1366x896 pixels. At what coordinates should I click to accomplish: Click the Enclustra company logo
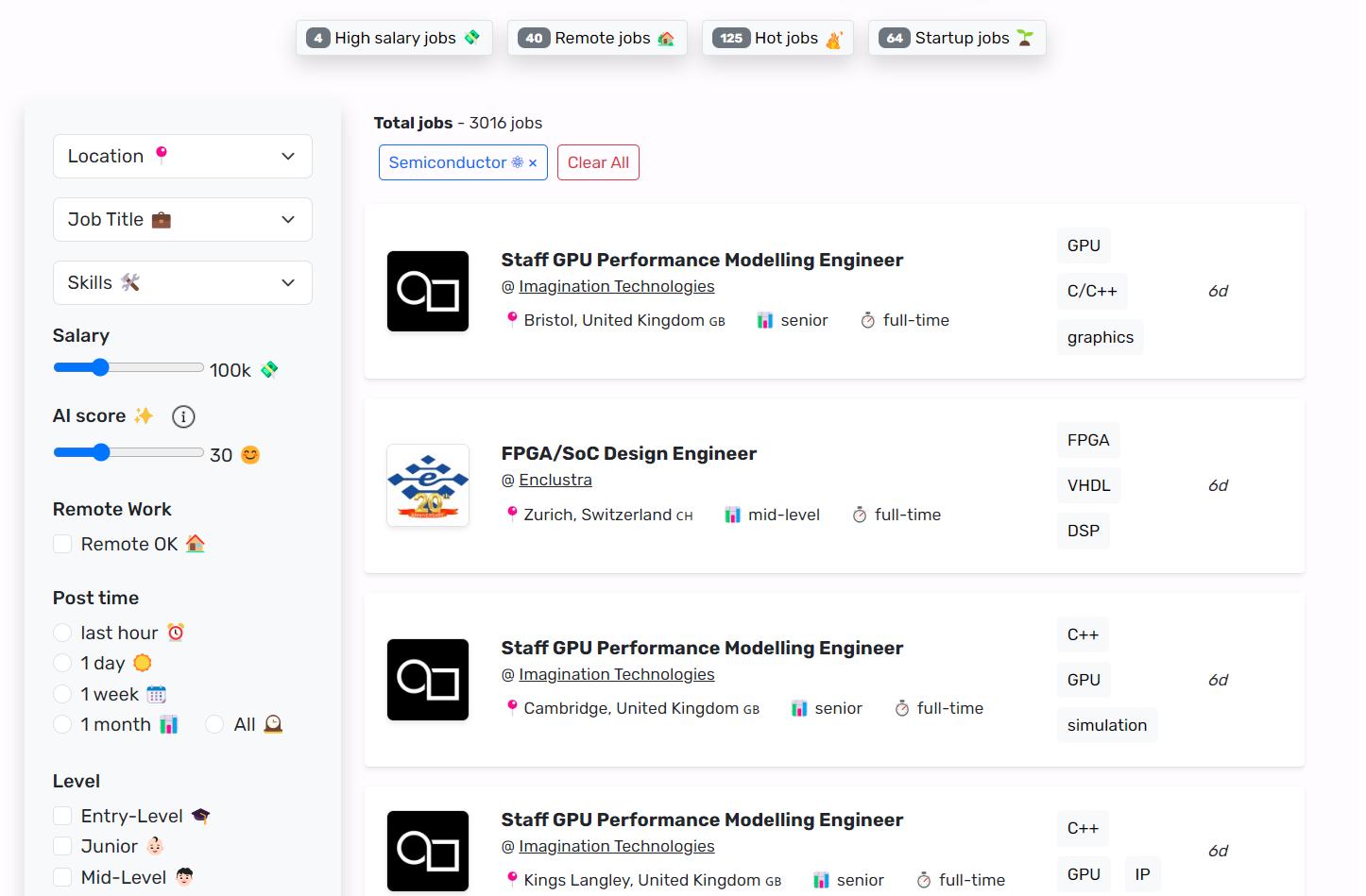(x=428, y=485)
